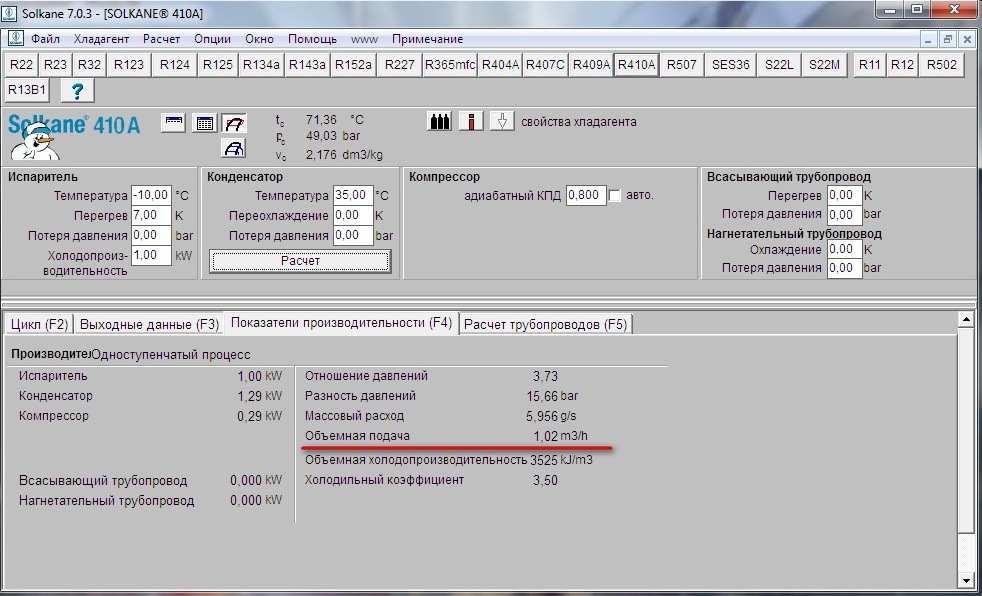
Task: Click the Solkane app icon in menu bar
Action: [15, 39]
